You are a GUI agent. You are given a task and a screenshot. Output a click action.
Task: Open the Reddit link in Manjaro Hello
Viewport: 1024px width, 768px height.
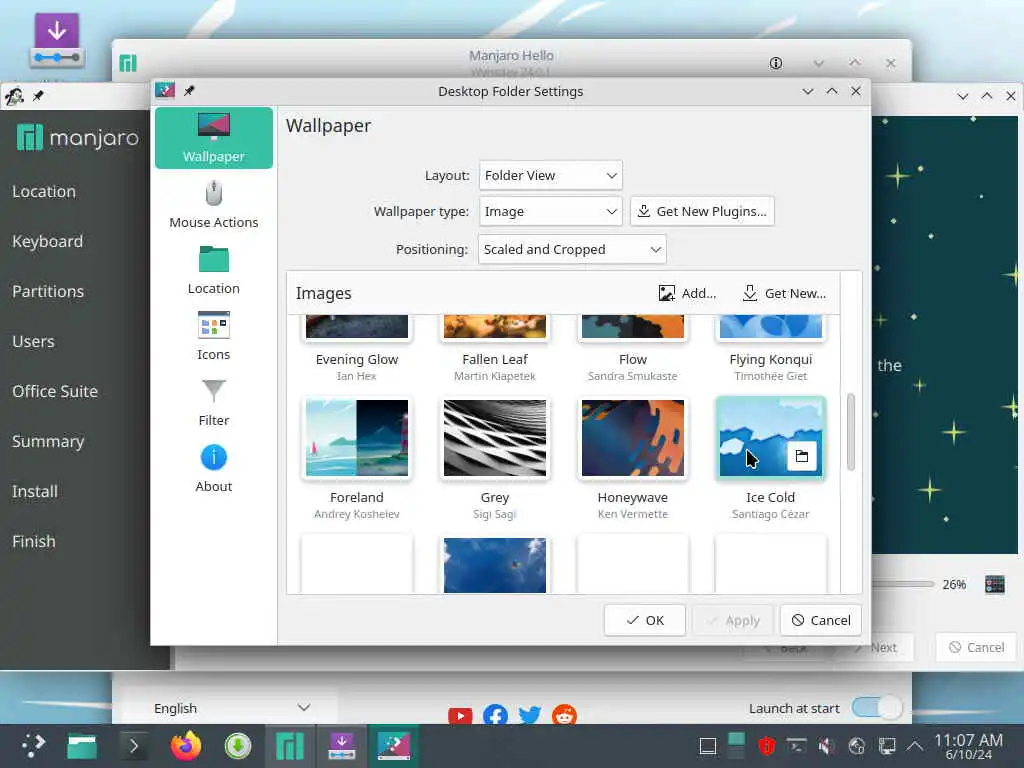(564, 715)
